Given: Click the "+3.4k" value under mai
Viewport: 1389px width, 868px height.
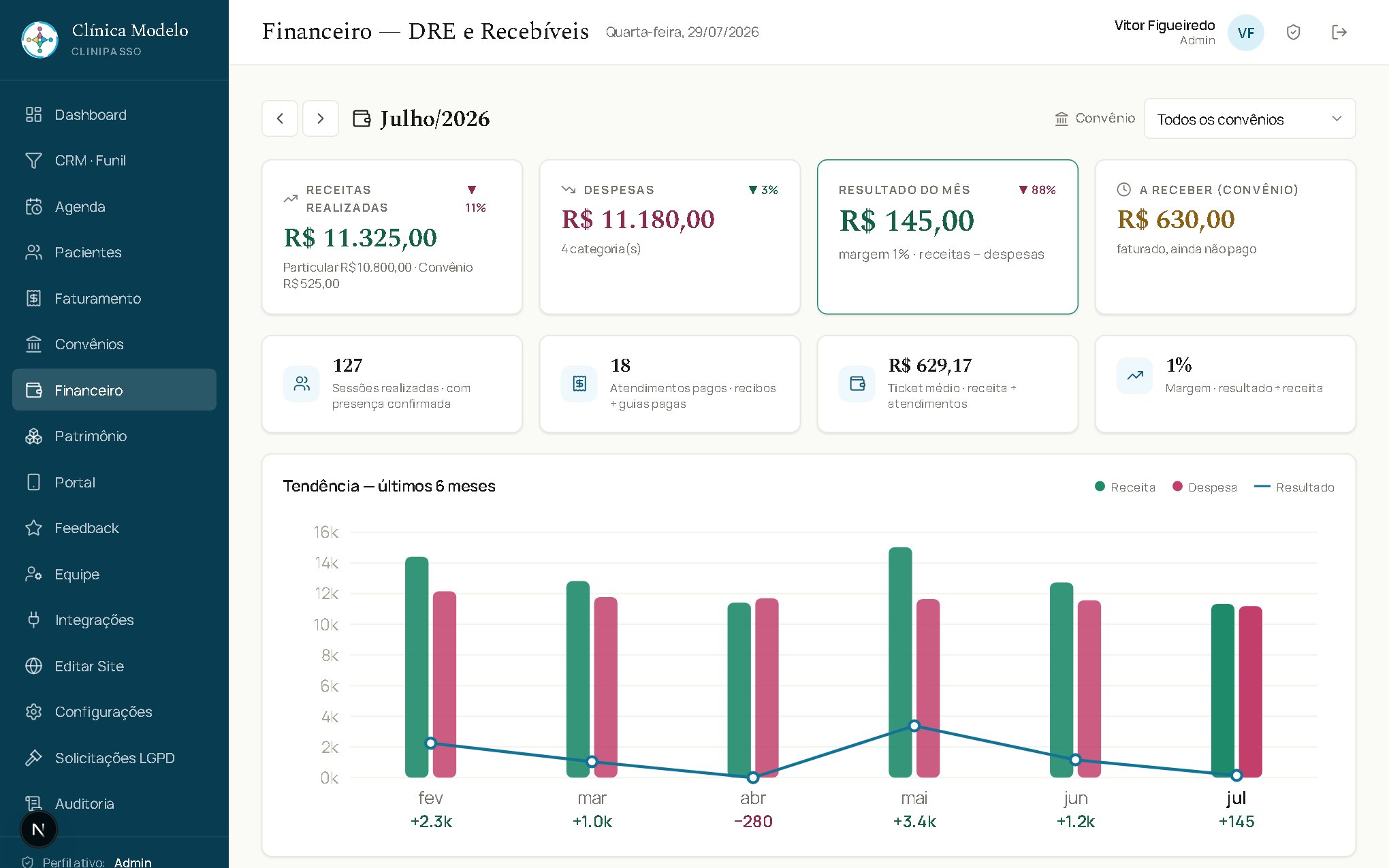Looking at the screenshot, I should pyautogui.click(x=914, y=822).
